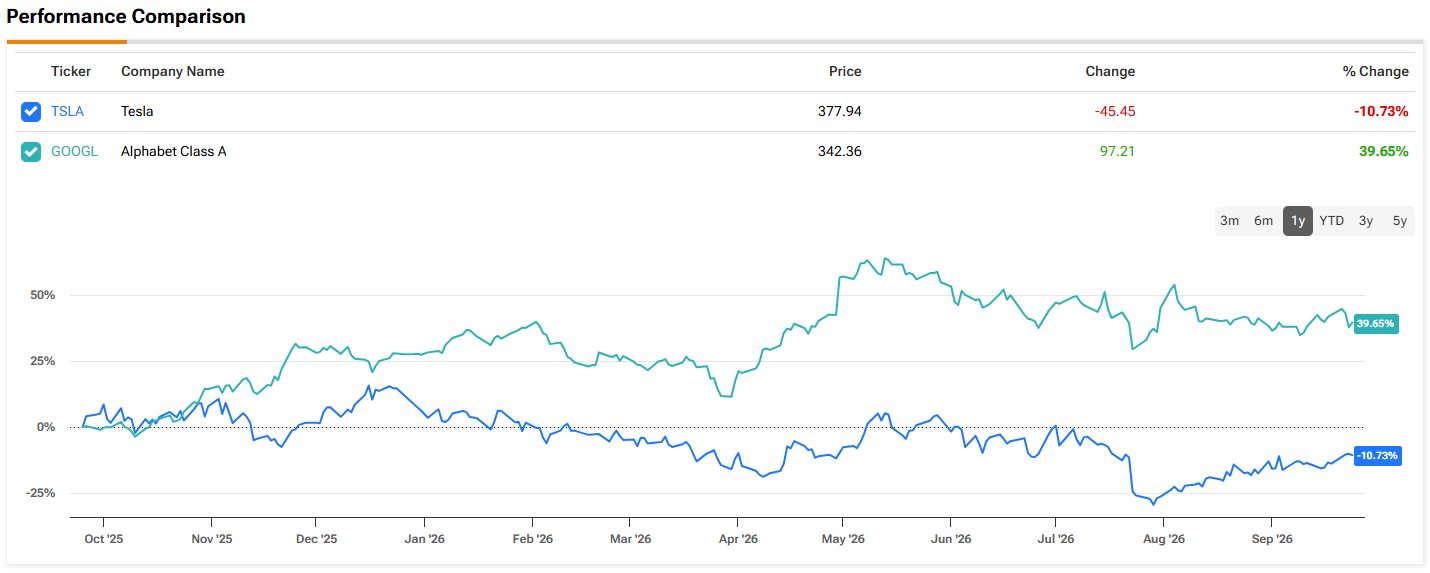Select the 3y time range
This screenshot has height=573, width=1430.
point(1366,221)
